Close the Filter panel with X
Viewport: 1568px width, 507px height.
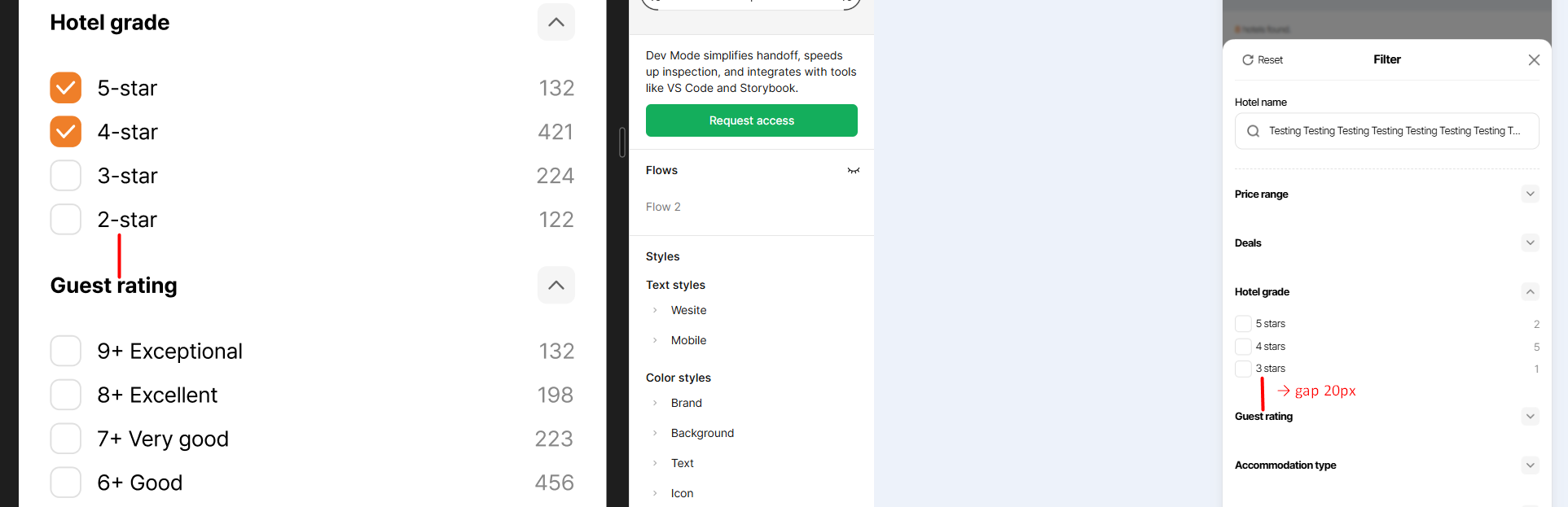1534,60
